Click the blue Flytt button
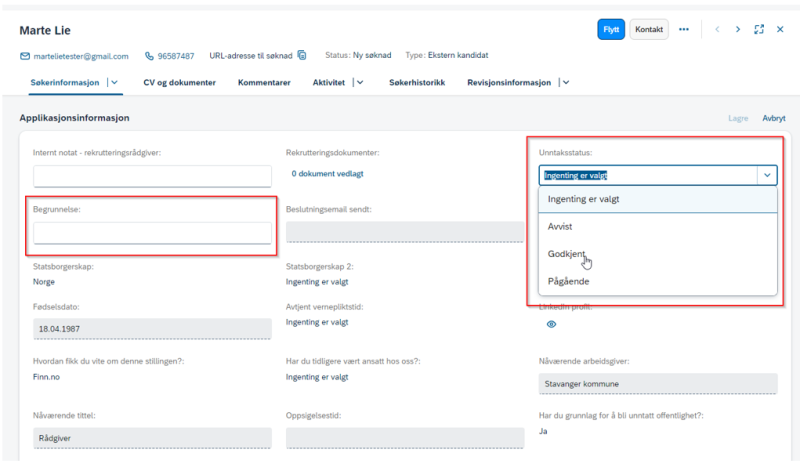 click(x=611, y=30)
